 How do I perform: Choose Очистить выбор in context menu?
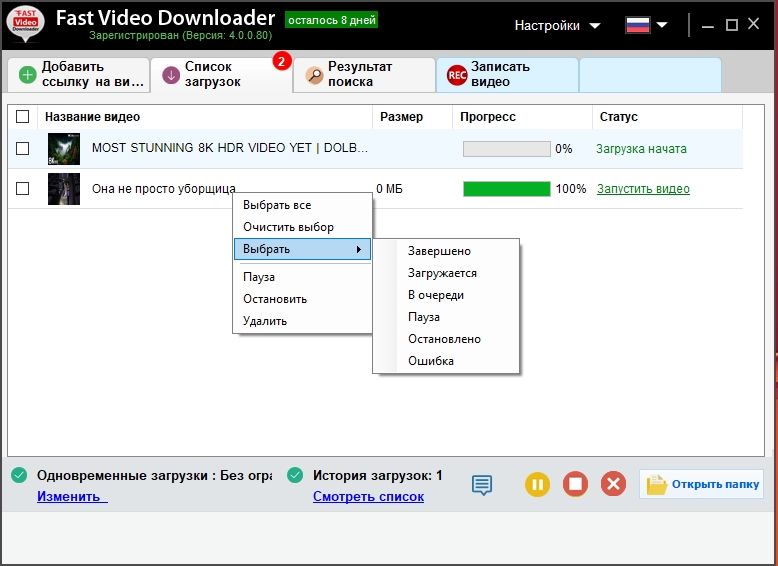pyautogui.click(x=302, y=227)
